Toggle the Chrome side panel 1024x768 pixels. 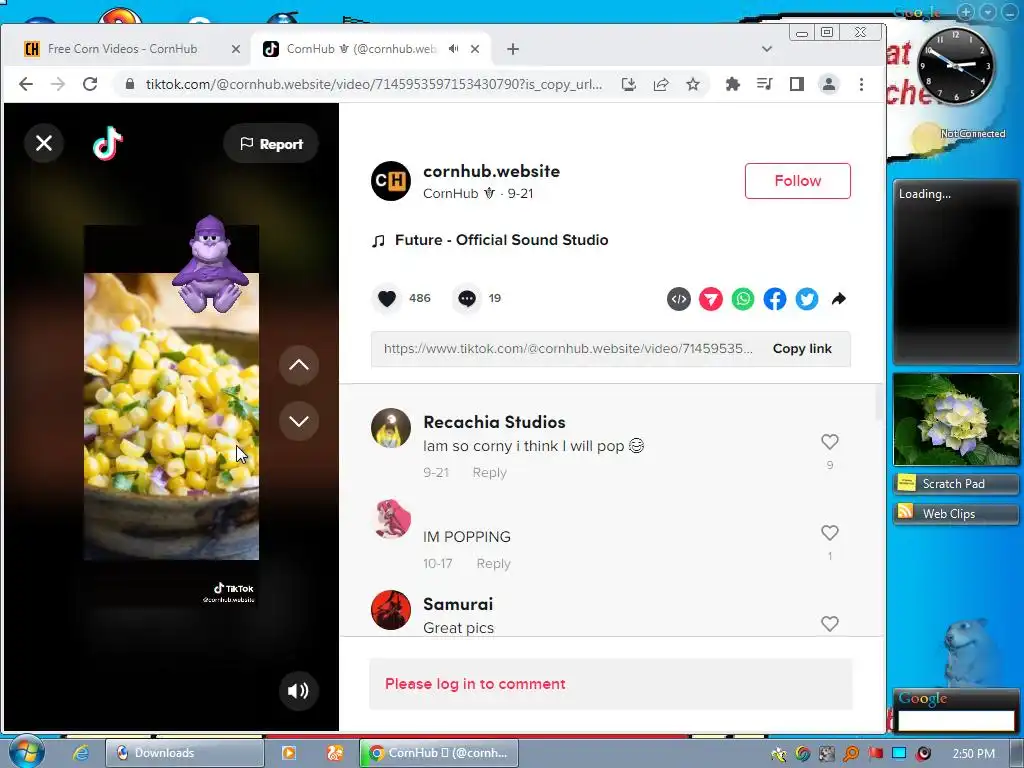(797, 84)
